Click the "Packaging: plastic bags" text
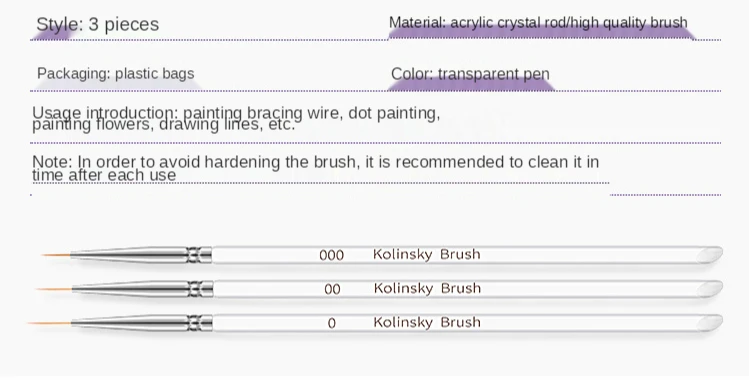The image size is (749, 388). point(116,74)
